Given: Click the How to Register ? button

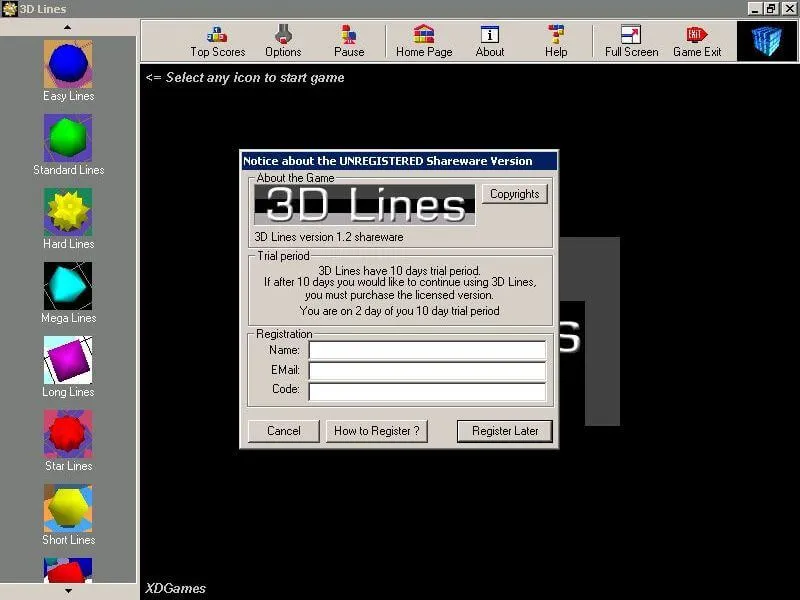Looking at the screenshot, I should (x=377, y=431).
